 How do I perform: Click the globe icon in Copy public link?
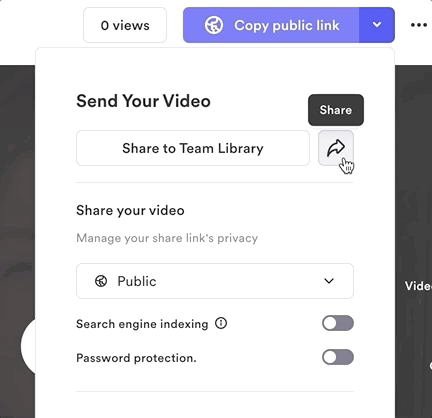click(214, 25)
